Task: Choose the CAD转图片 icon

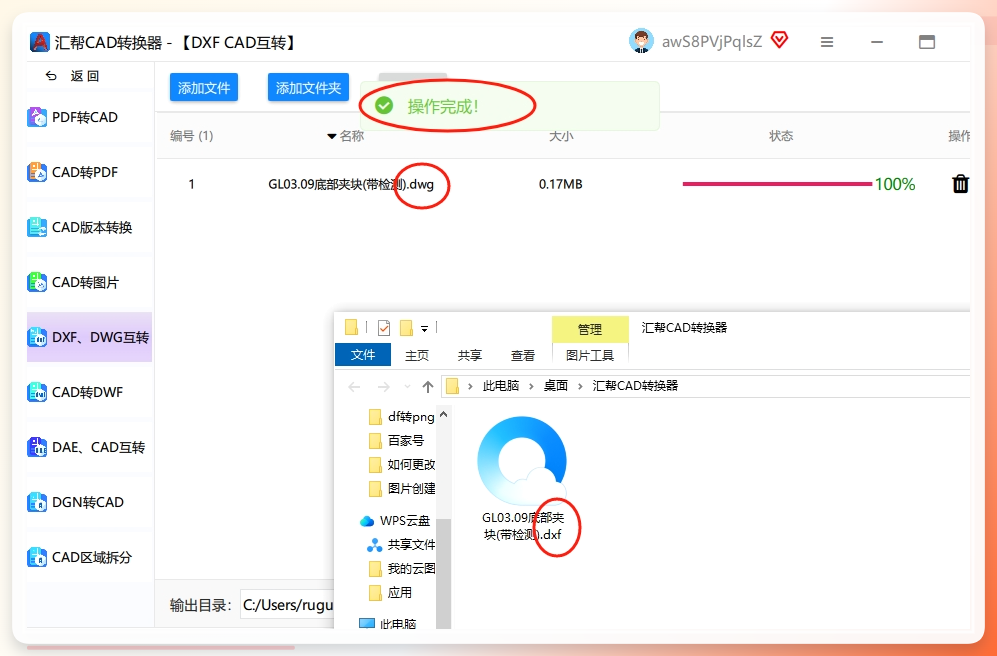Action: pos(38,282)
